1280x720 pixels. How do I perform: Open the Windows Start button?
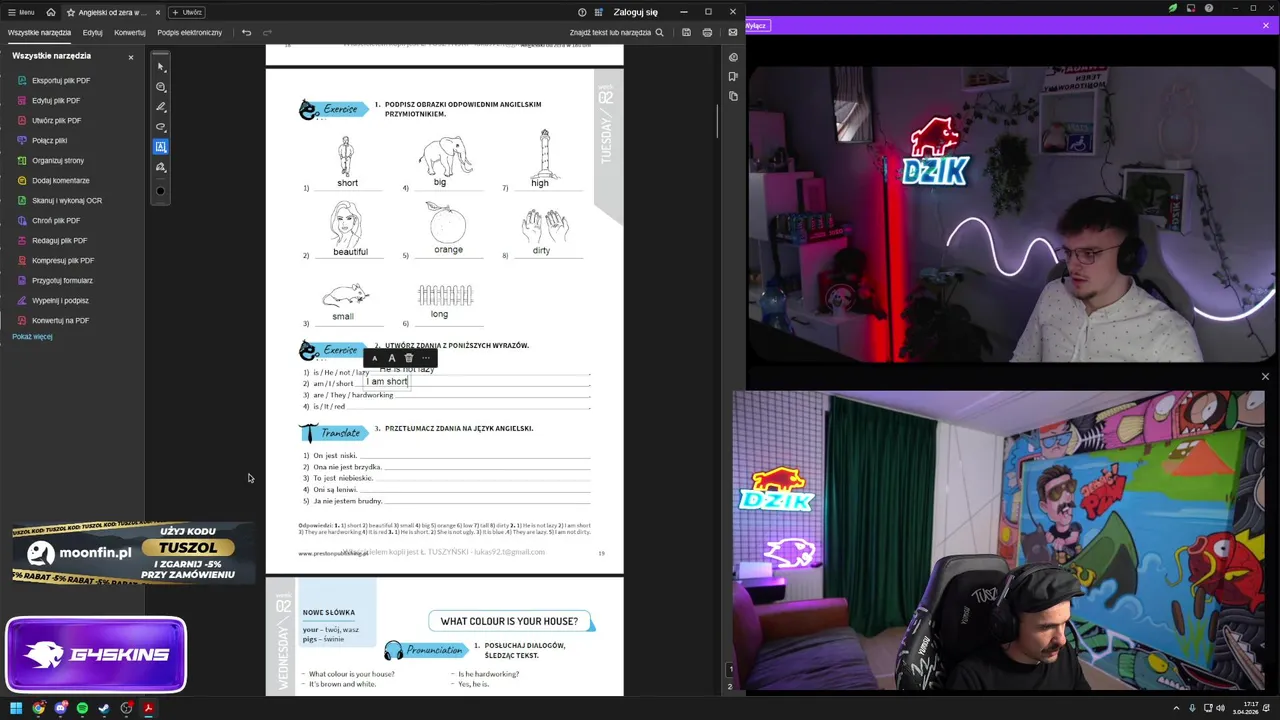[x=16, y=708]
